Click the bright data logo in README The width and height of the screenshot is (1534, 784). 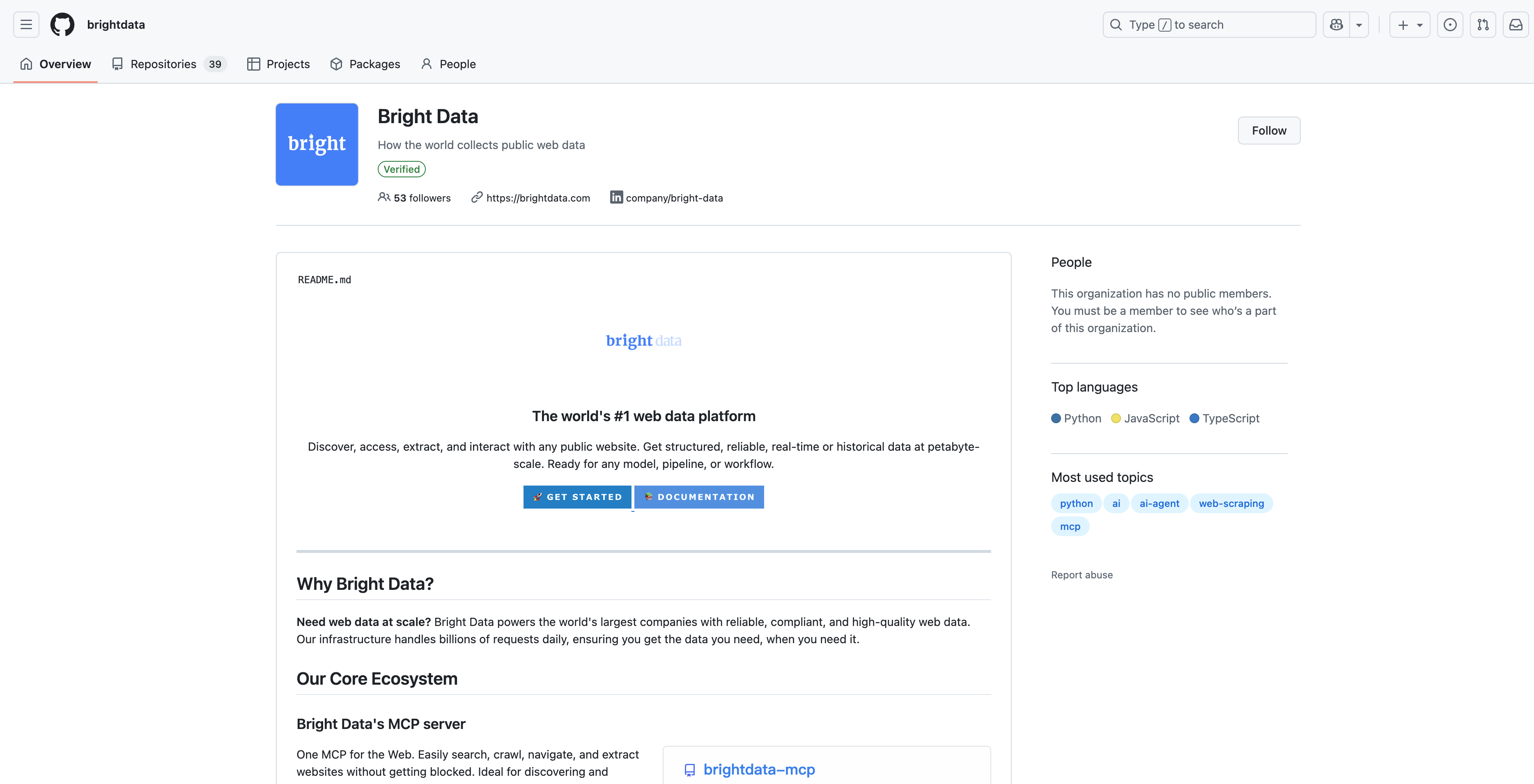tap(644, 341)
